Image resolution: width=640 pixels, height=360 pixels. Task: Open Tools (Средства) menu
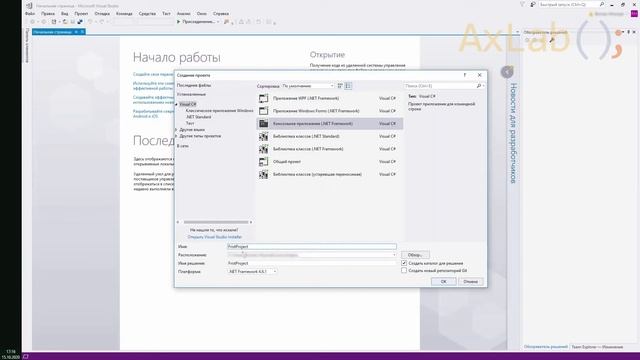coord(147,13)
